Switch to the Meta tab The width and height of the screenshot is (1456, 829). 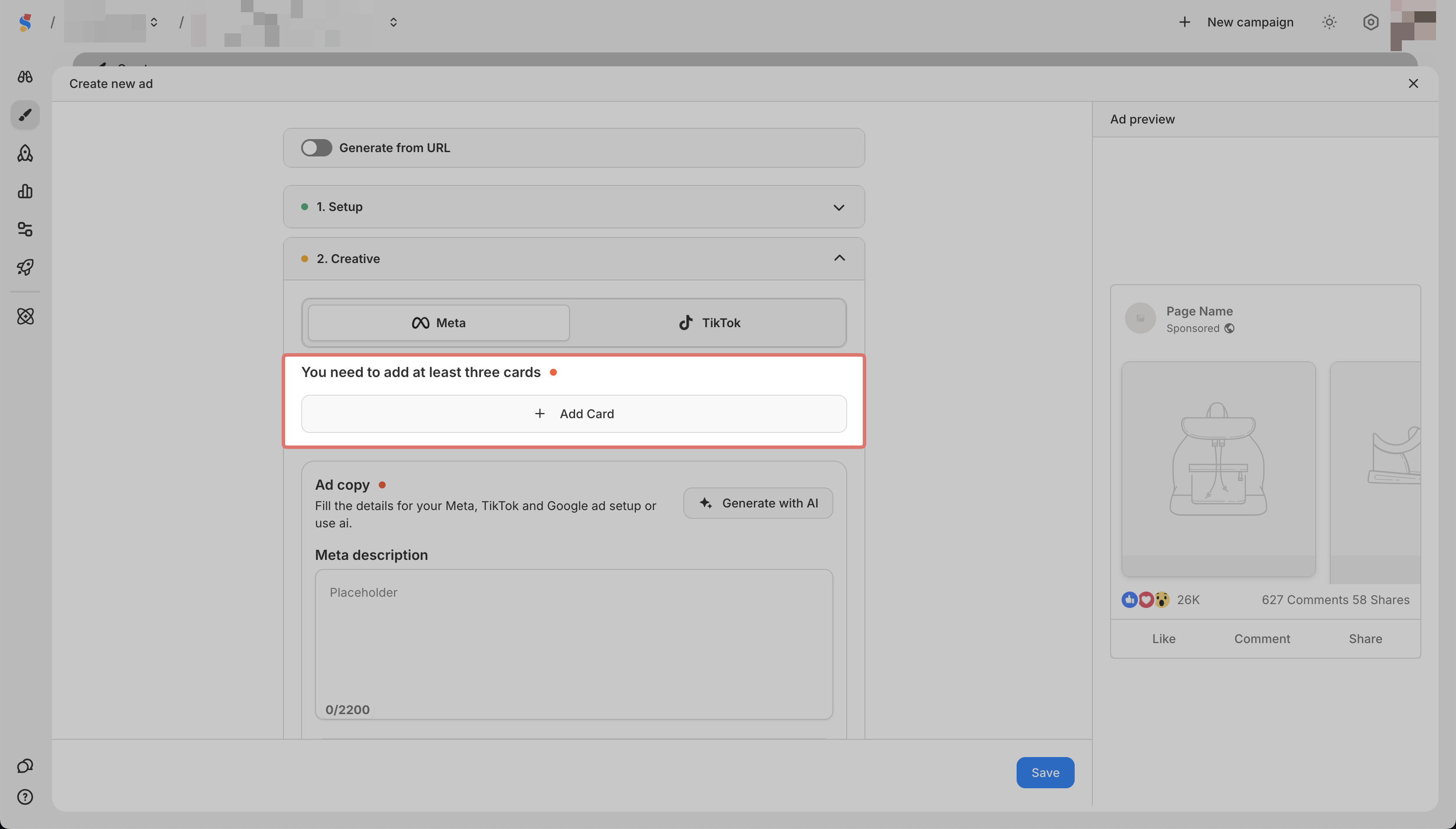click(438, 323)
